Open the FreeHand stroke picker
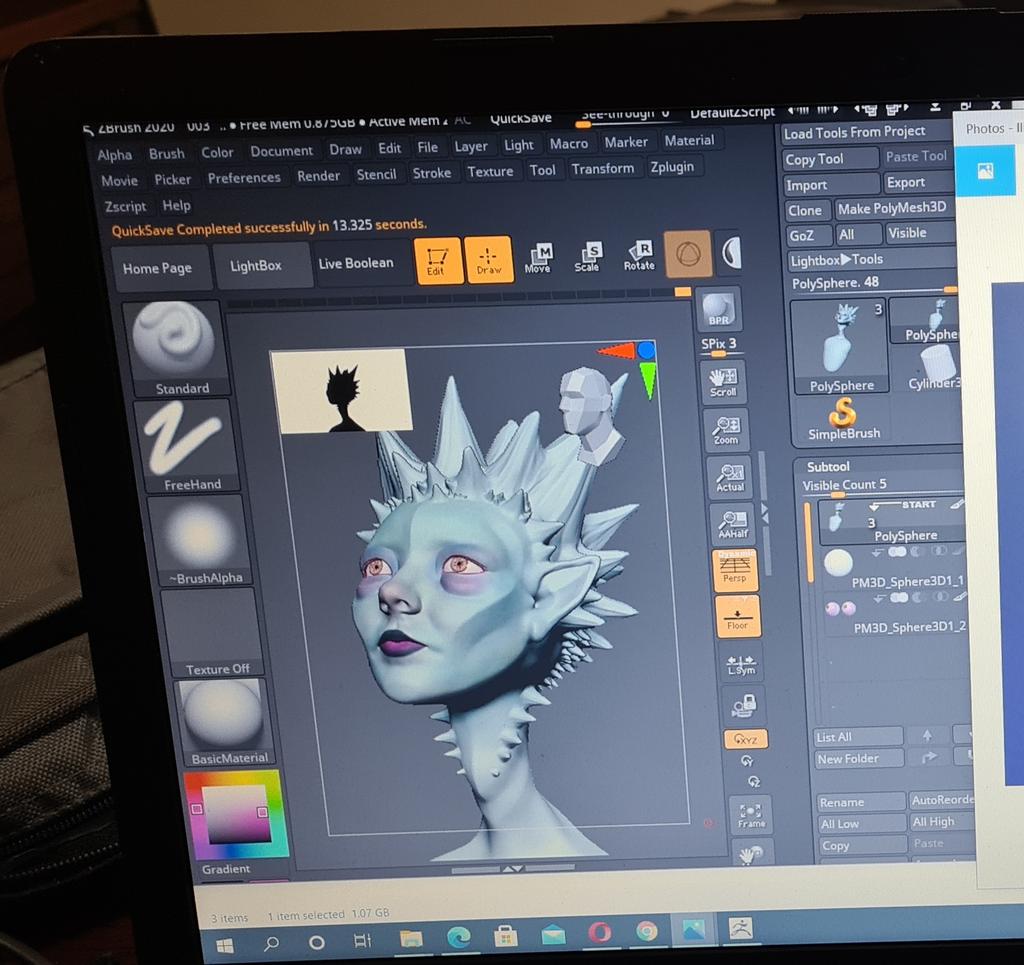Image resolution: width=1024 pixels, height=965 pixels. pyautogui.click(x=187, y=445)
